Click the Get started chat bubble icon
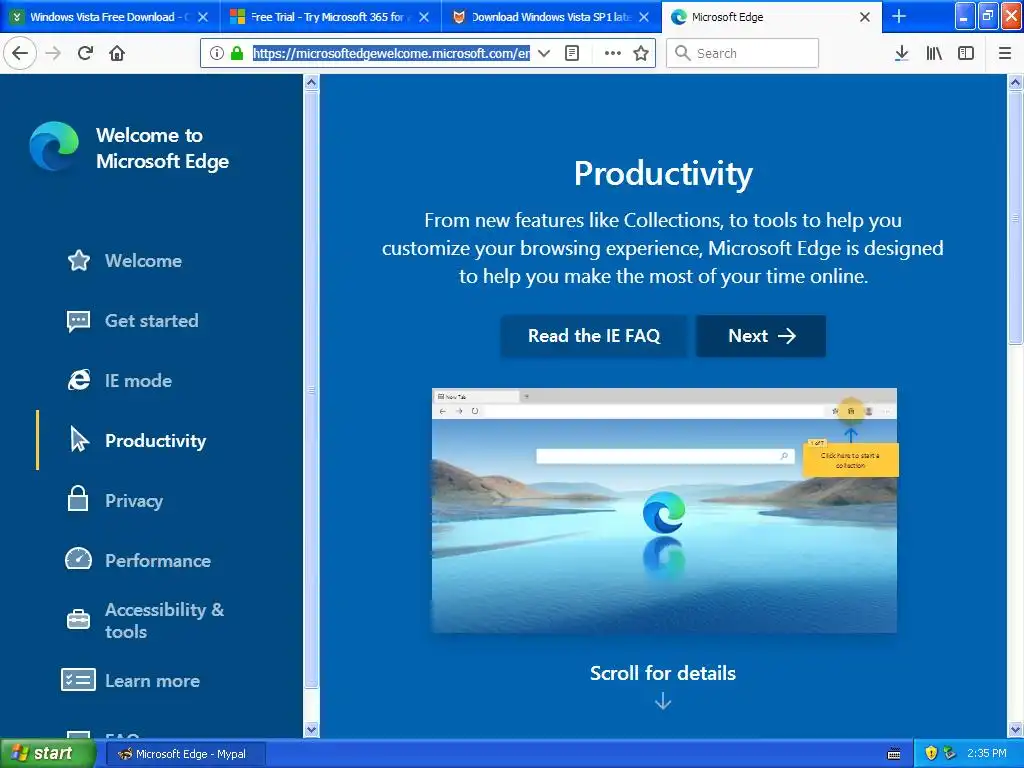This screenshot has width=1024, height=768. (x=78, y=321)
